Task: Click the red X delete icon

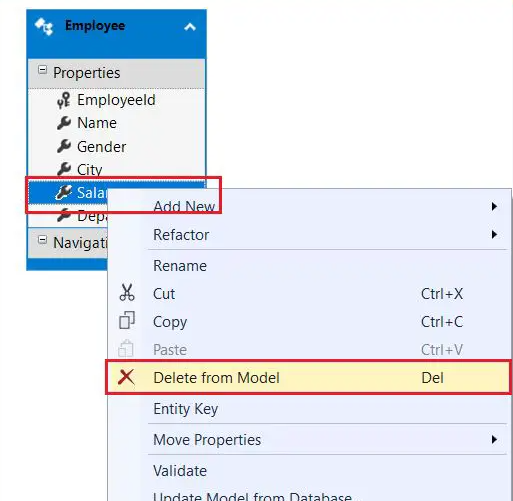Action: [126, 377]
